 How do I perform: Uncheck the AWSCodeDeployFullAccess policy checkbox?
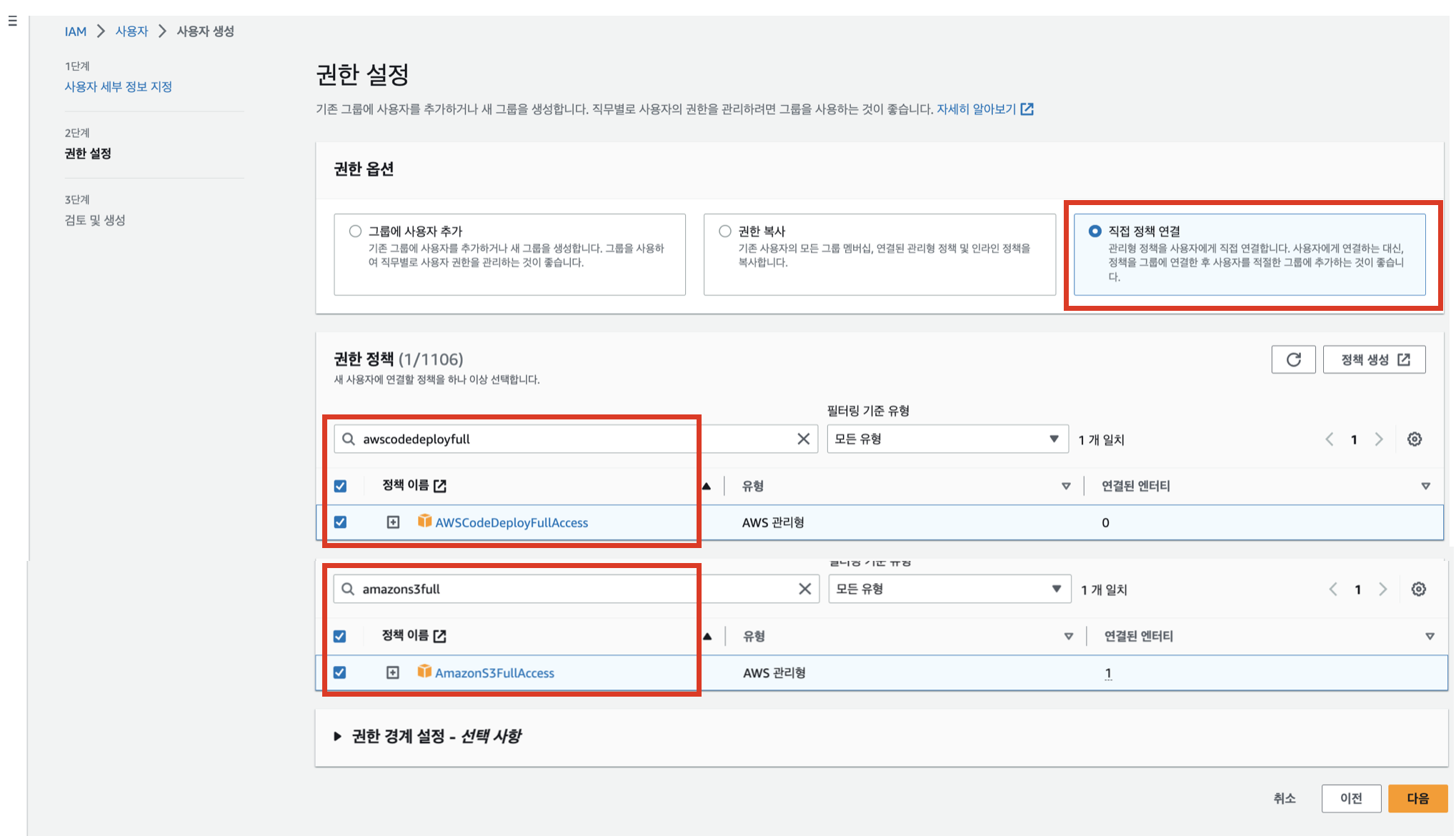[341, 522]
